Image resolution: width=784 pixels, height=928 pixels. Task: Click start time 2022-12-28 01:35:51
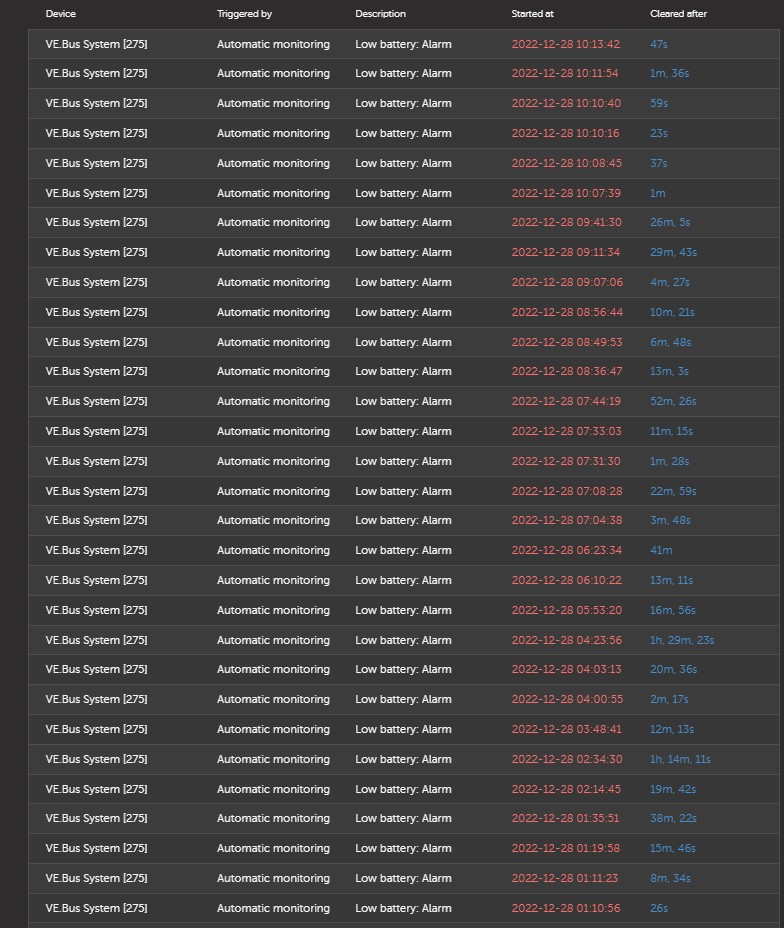pos(565,818)
